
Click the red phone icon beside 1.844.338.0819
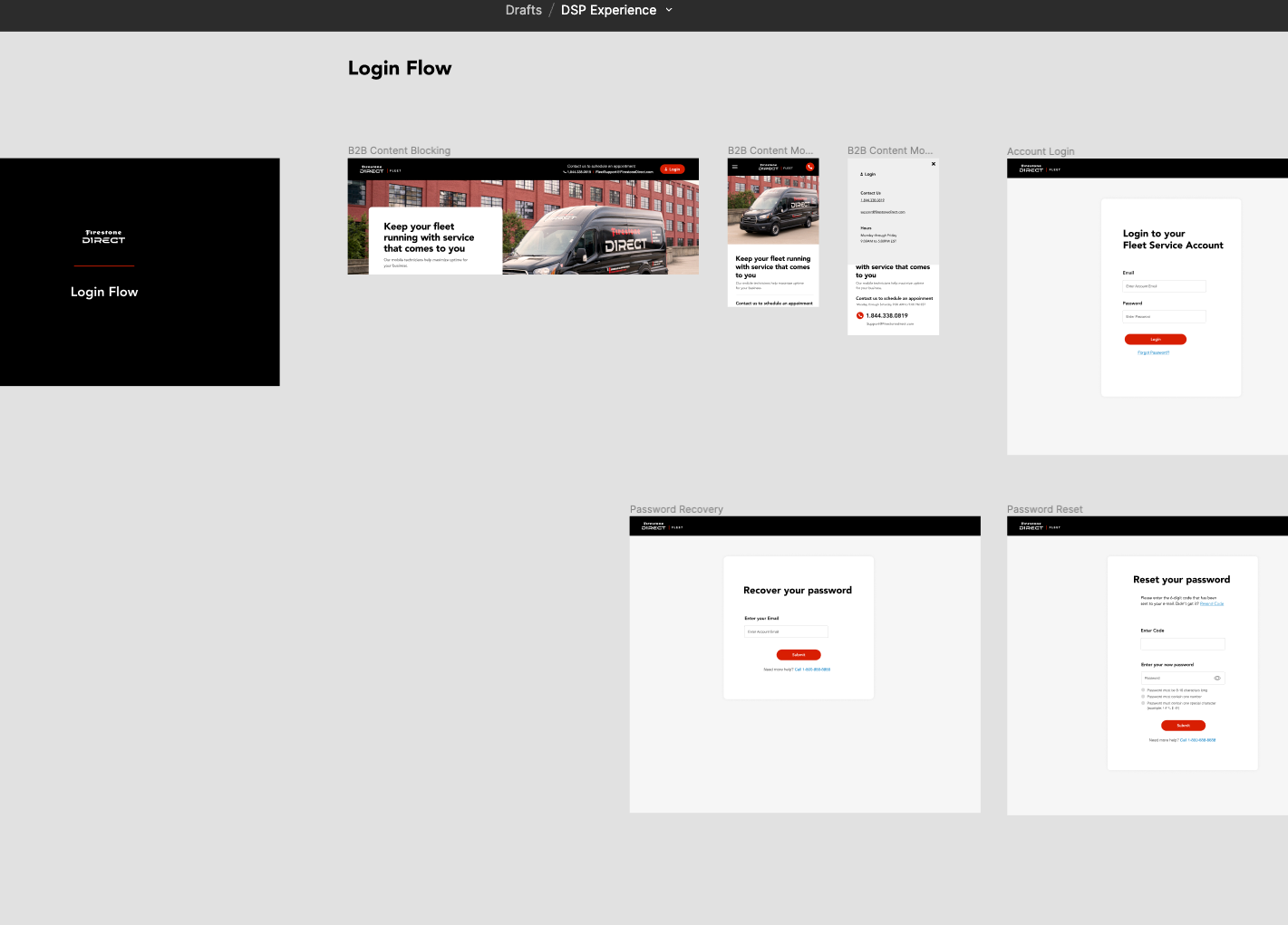pos(860,315)
